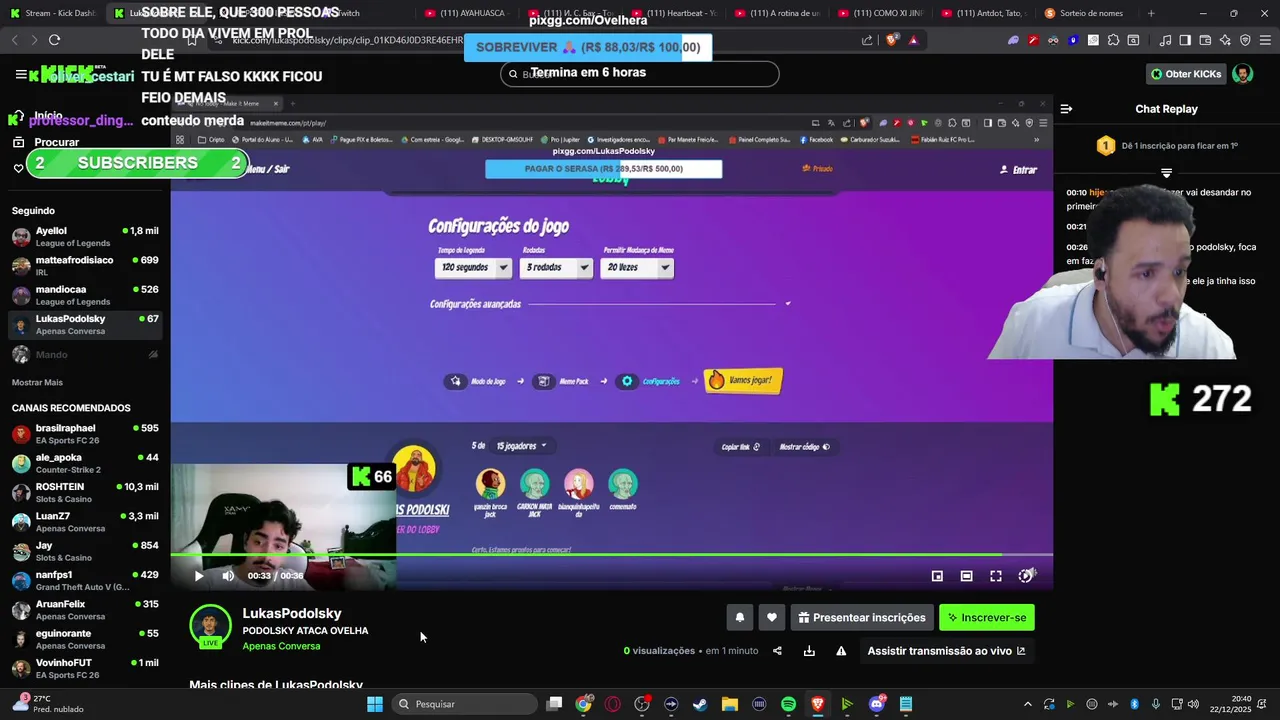Open Spotify from the taskbar
Screen dimensions: 1280x720
click(788, 704)
